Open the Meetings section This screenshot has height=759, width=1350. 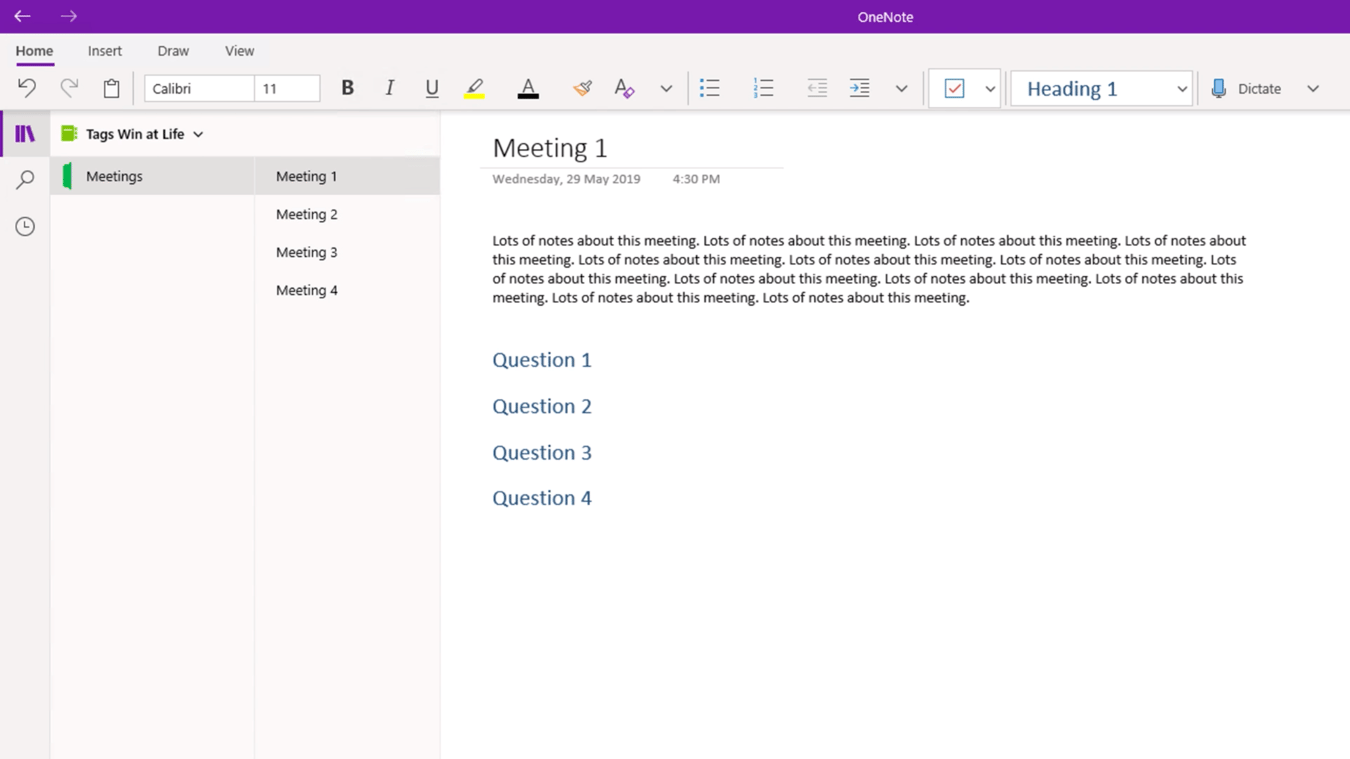(x=114, y=175)
